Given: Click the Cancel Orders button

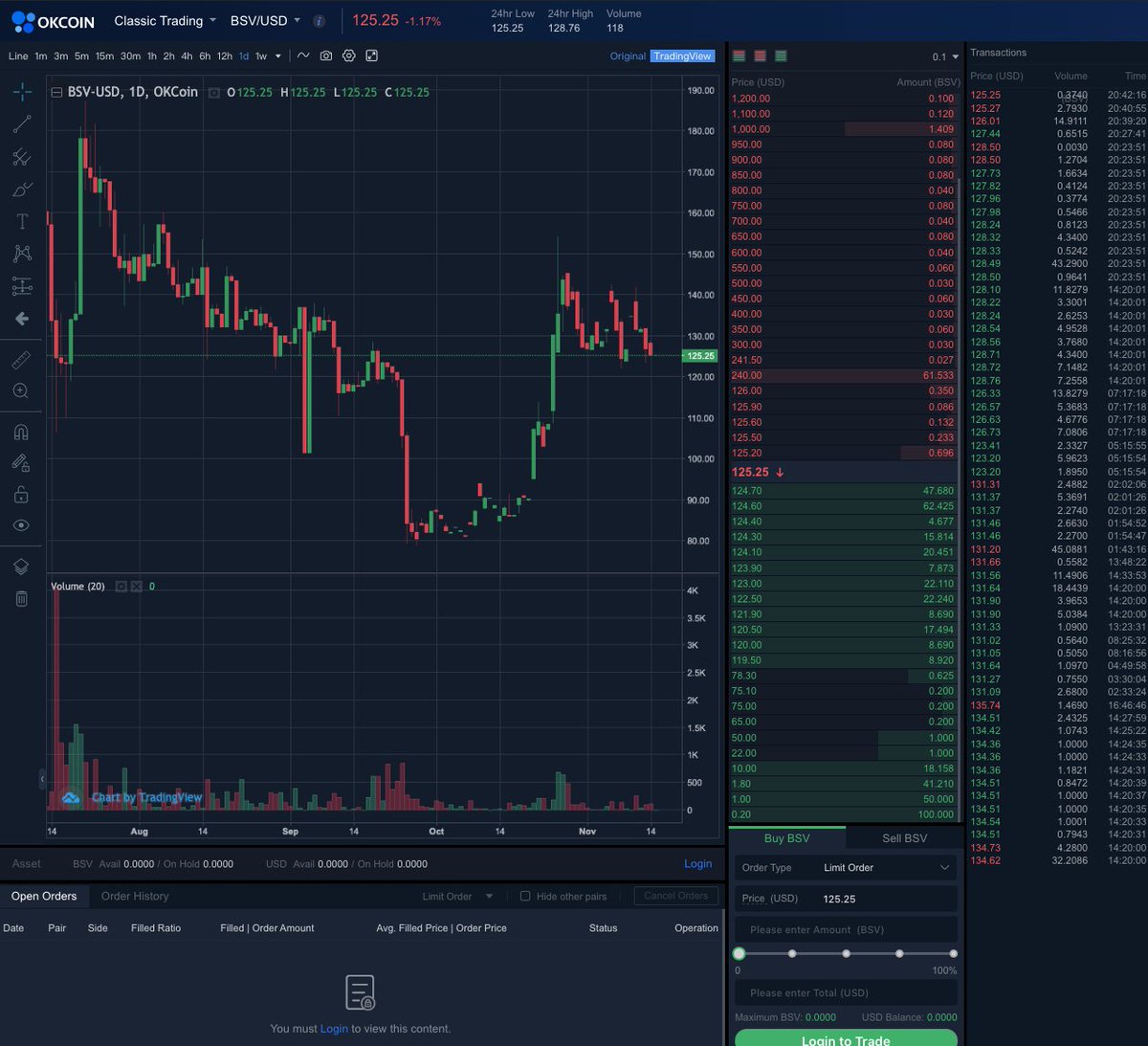Looking at the screenshot, I should (675, 896).
